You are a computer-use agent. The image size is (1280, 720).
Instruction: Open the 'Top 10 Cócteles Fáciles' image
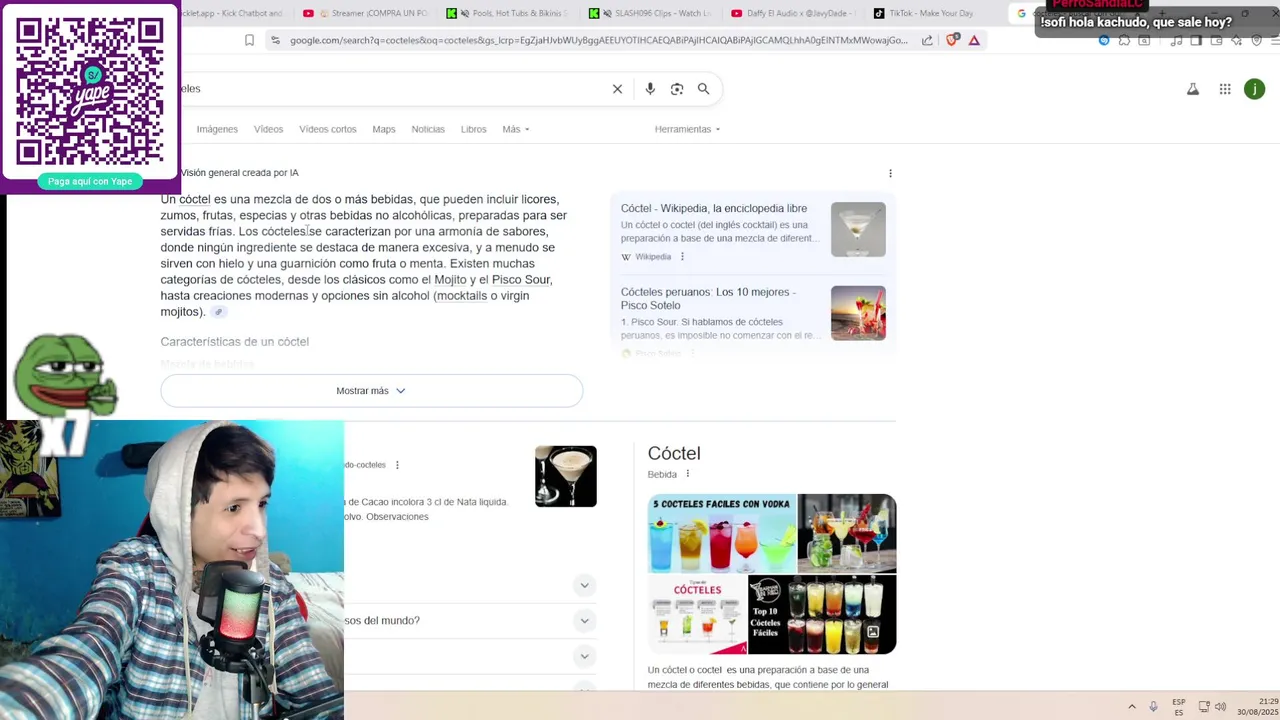pyautogui.click(x=822, y=614)
